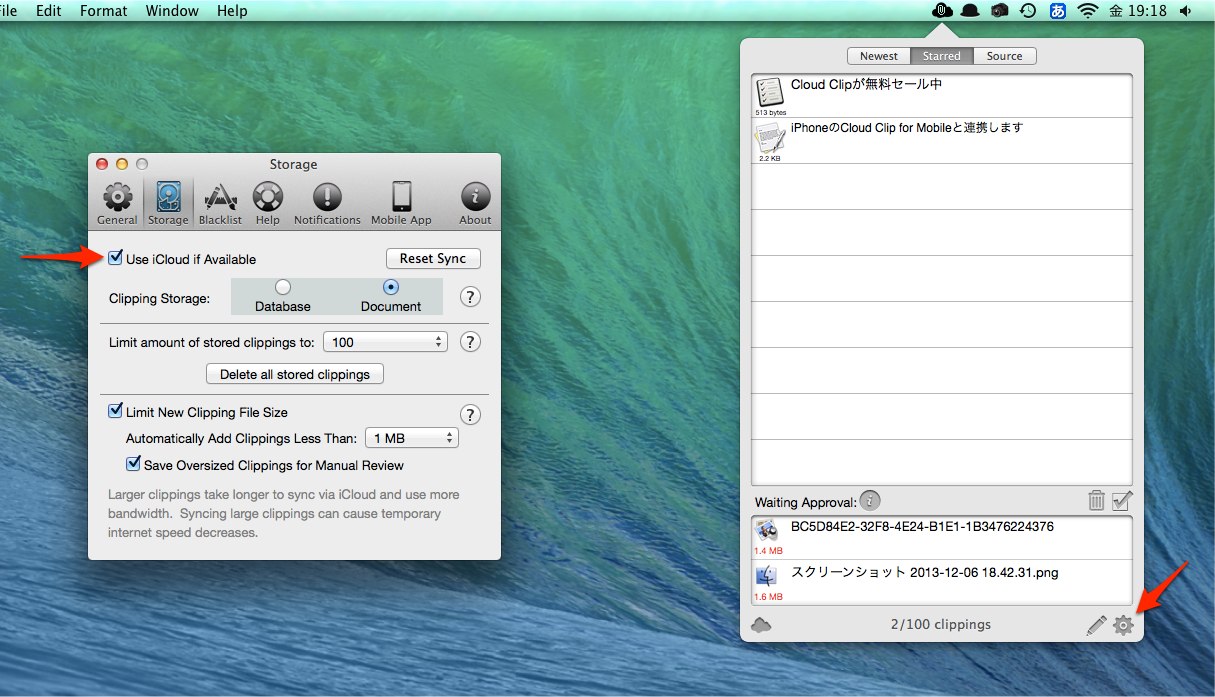Open the 1 MB size limit dropdown
This screenshot has height=697, width=1215.
(x=411, y=438)
